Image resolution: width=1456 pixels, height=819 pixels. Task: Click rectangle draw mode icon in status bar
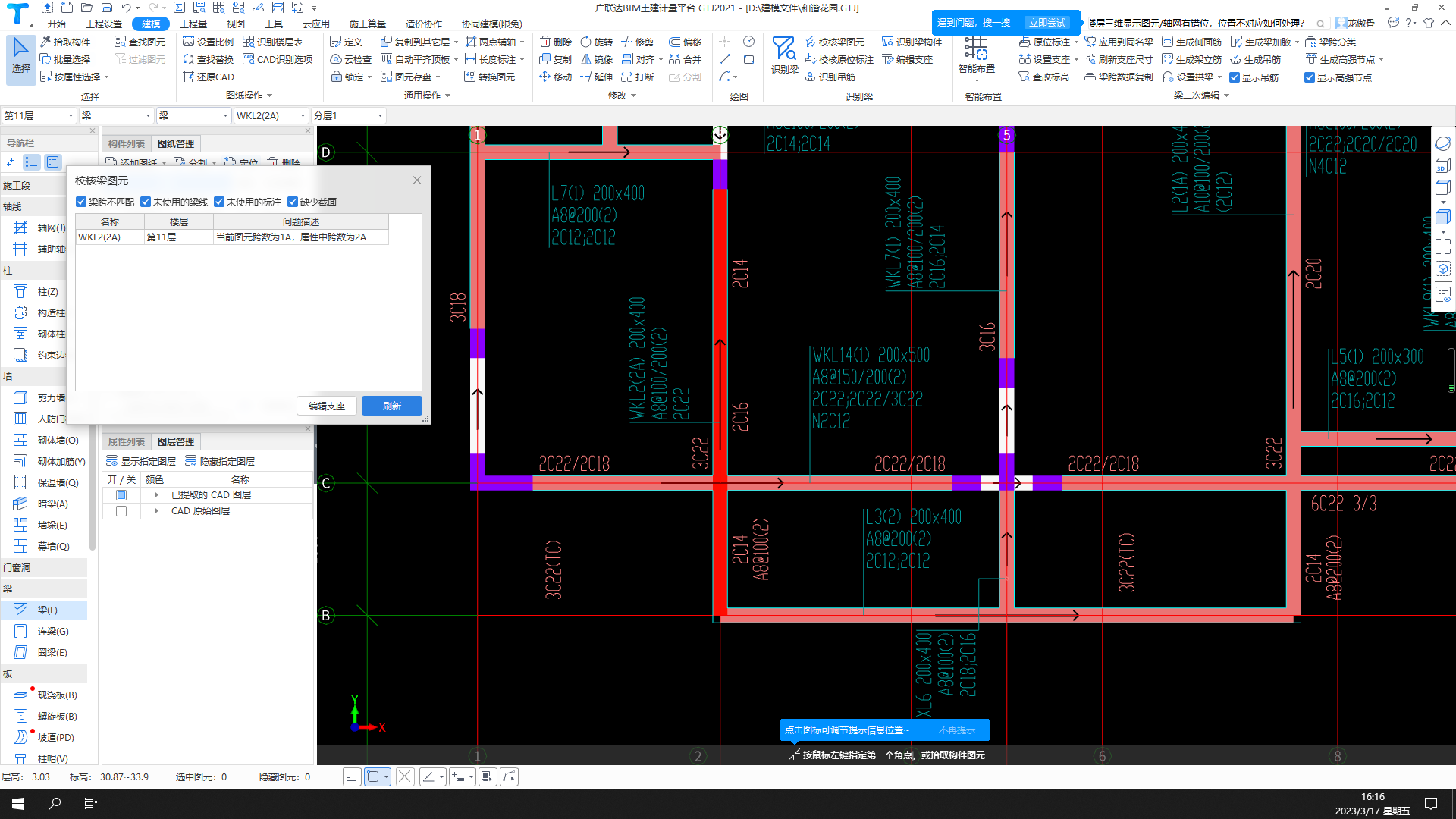(x=373, y=777)
